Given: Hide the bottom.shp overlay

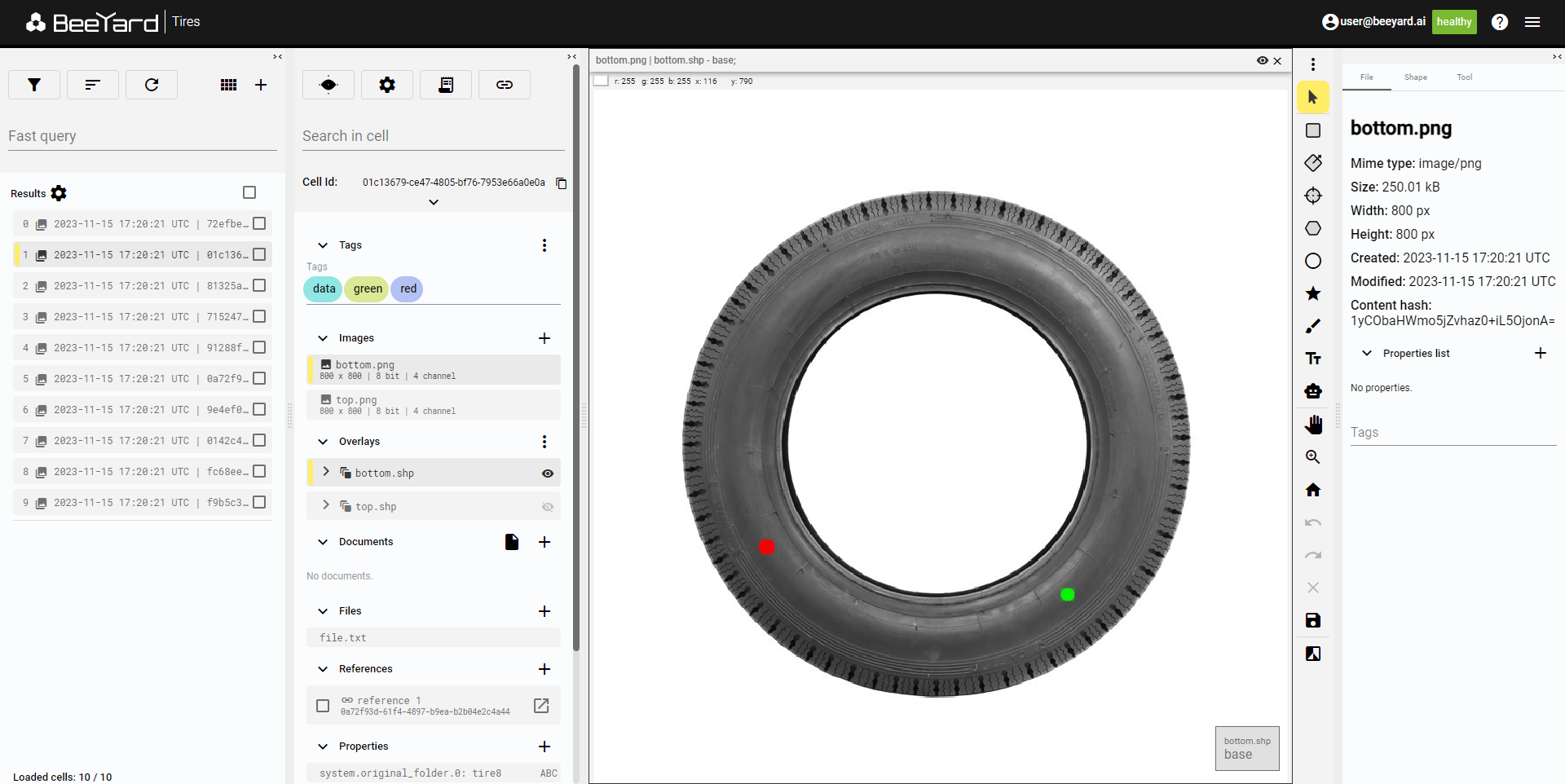Looking at the screenshot, I should click(x=548, y=473).
